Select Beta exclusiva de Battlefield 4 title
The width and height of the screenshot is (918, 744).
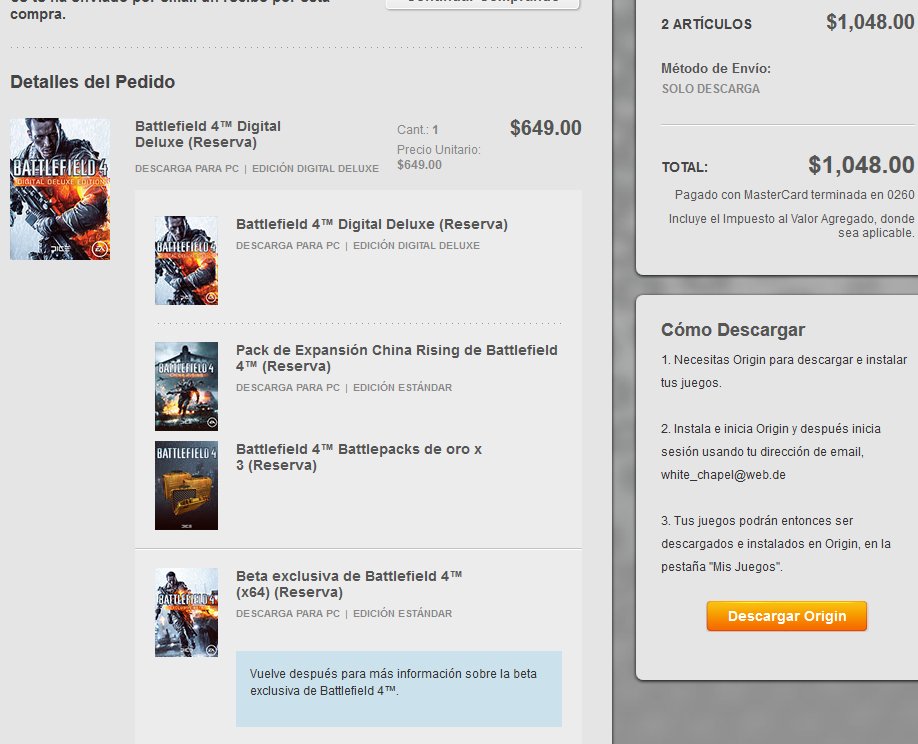(349, 584)
